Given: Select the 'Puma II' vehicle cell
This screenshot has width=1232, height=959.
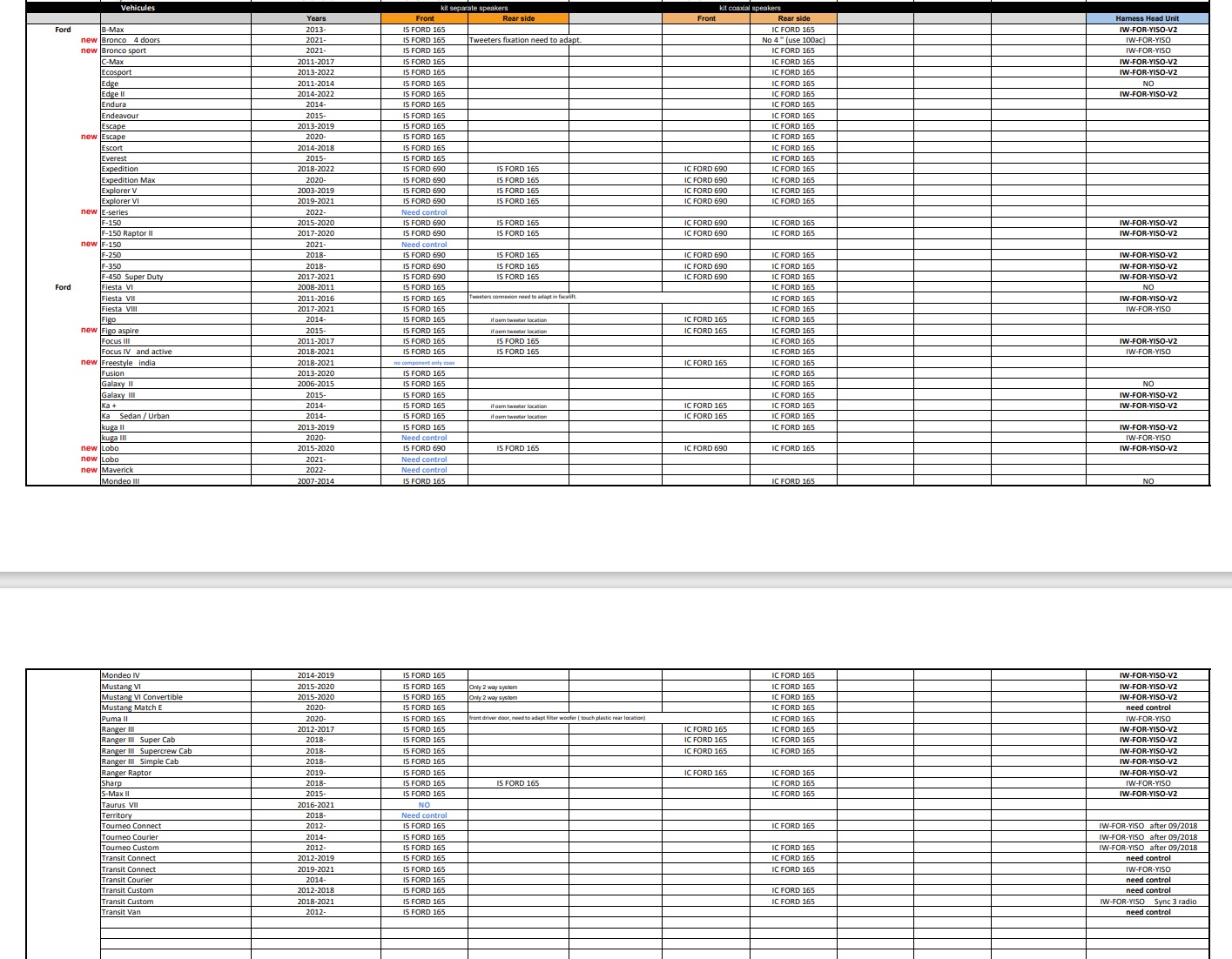Looking at the screenshot, I should click(176, 719).
